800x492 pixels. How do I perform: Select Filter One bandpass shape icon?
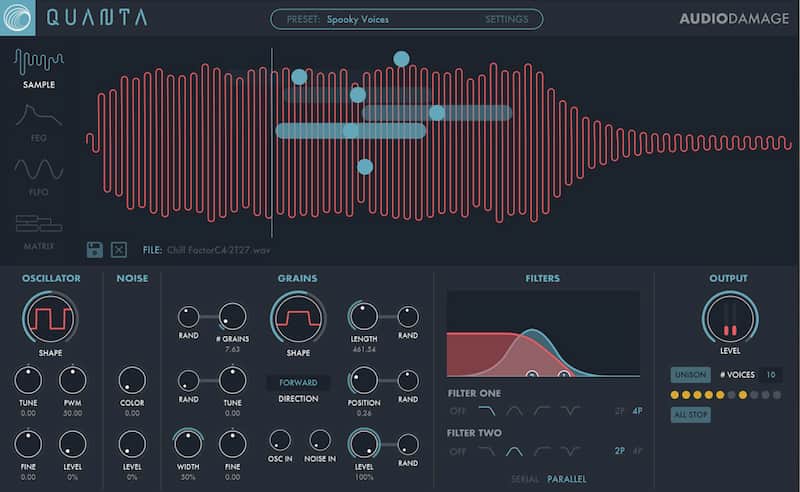514,410
